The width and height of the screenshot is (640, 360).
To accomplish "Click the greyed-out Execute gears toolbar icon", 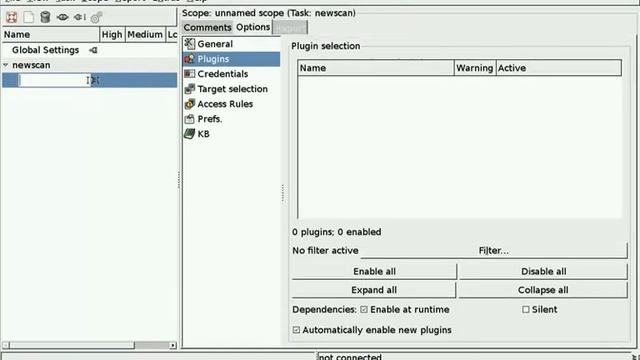I will point(96,17).
